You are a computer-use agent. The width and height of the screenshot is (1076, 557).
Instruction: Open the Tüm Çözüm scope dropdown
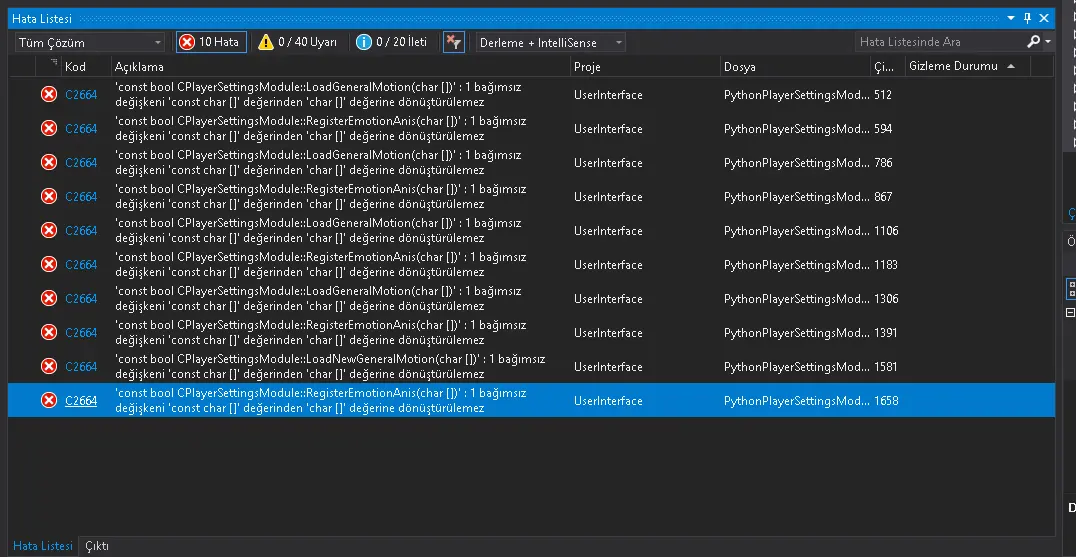pyautogui.click(x=90, y=42)
